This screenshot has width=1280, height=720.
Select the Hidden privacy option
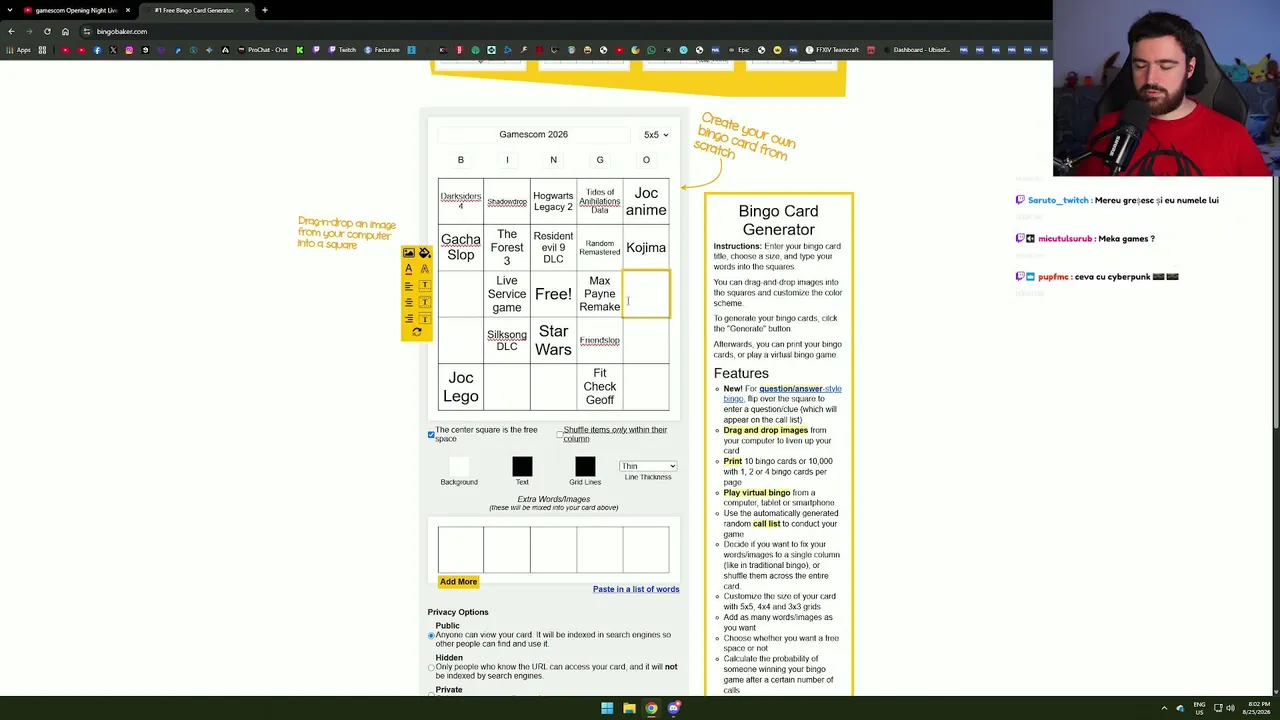431,667
